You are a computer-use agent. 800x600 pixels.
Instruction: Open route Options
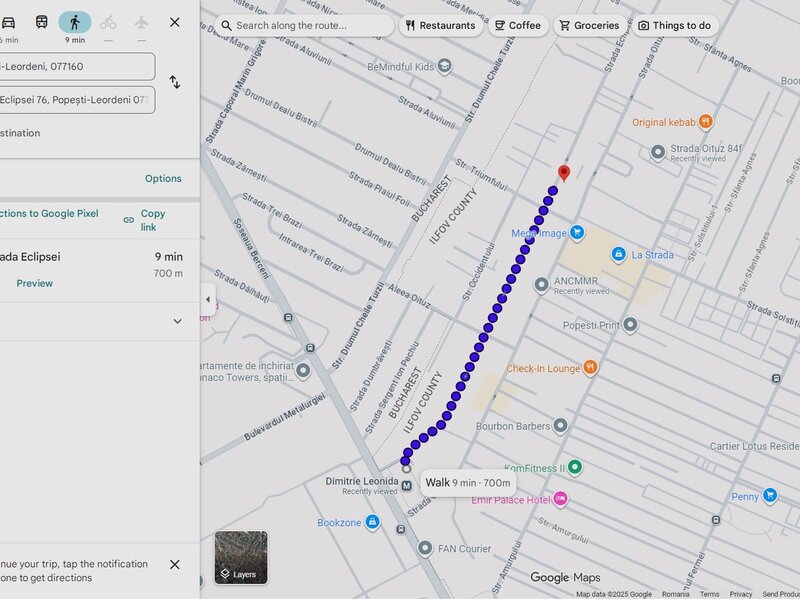click(163, 179)
